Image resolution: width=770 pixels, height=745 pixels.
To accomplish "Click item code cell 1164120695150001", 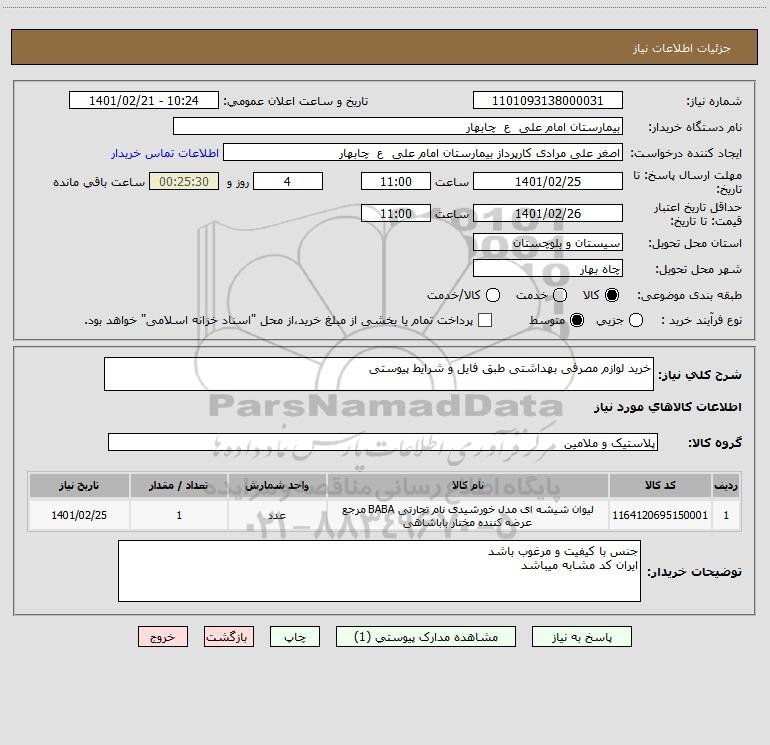I will coord(660,515).
